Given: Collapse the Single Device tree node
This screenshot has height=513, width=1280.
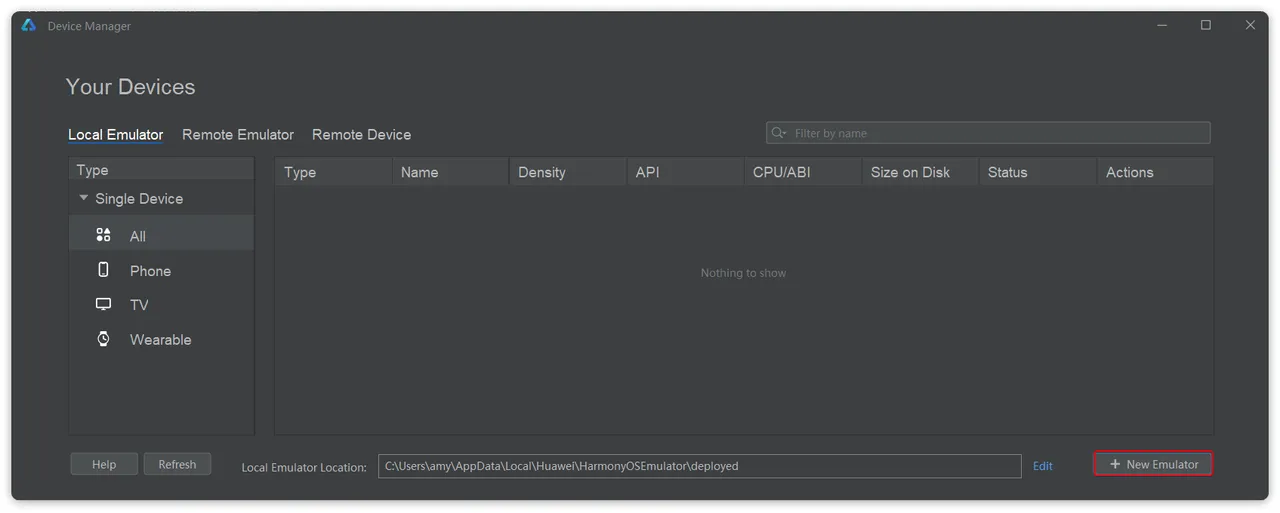Looking at the screenshot, I should click(x=84, y=198).
